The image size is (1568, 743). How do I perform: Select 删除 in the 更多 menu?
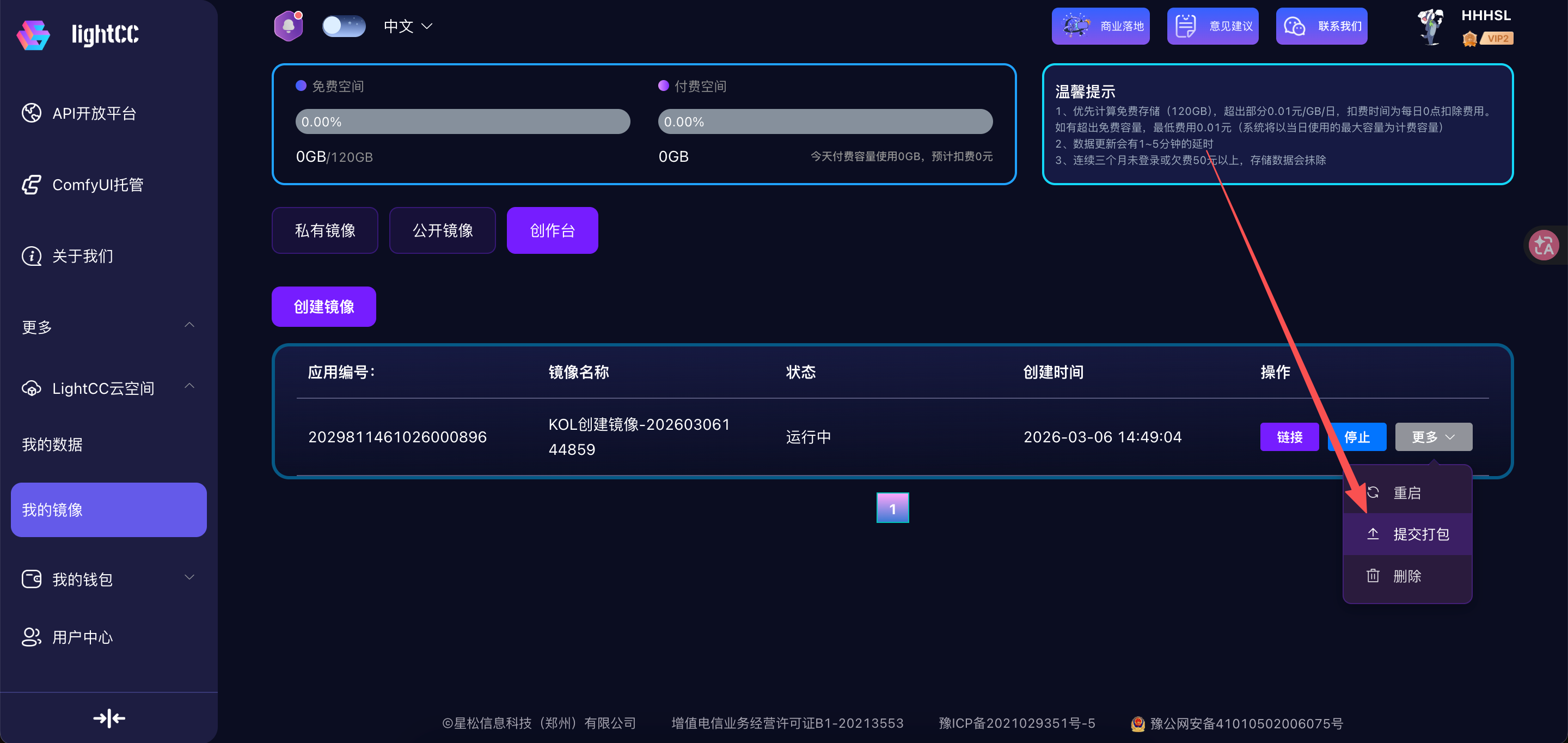click(x=1406, y=576)
